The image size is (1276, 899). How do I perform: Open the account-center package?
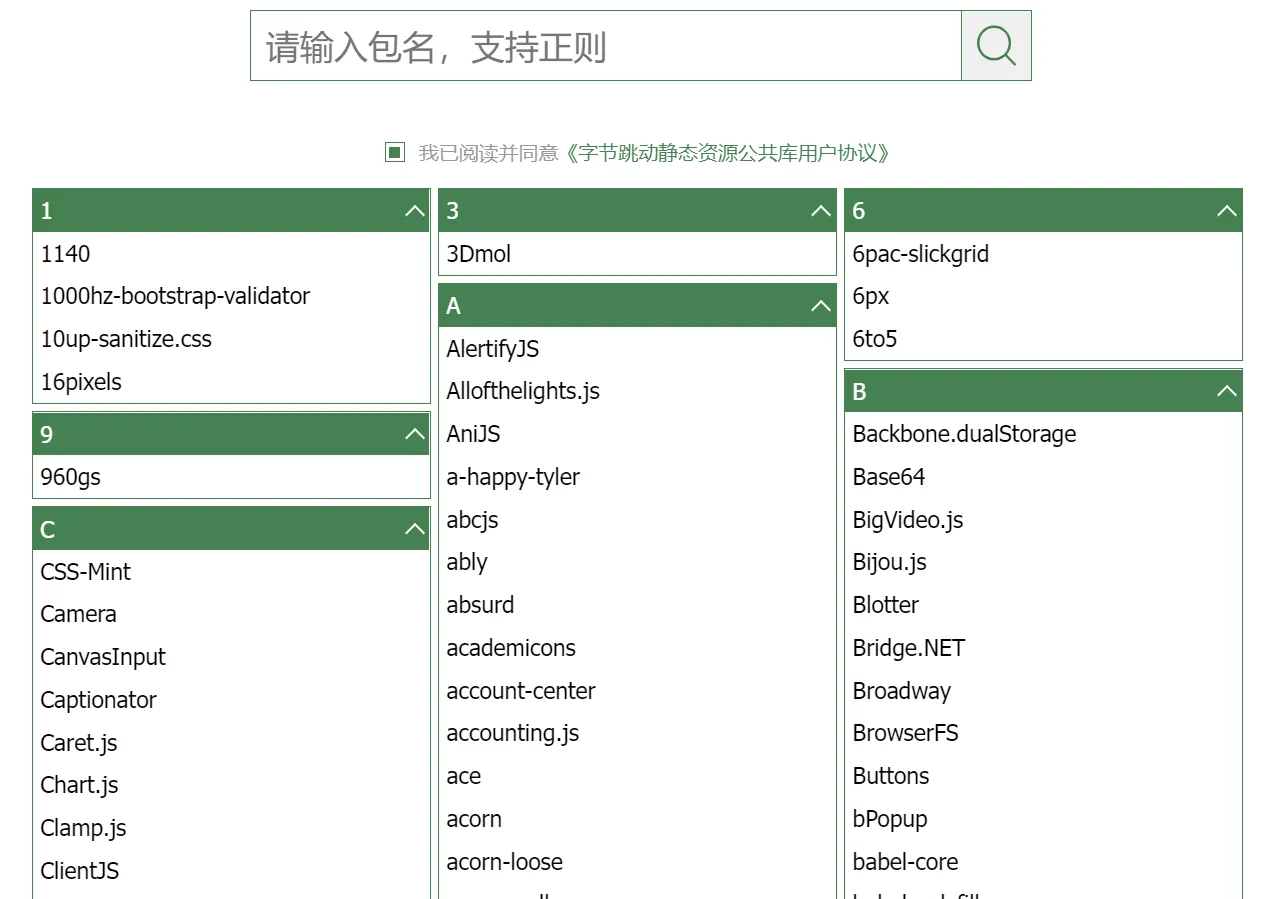click(x=521, y=691)
